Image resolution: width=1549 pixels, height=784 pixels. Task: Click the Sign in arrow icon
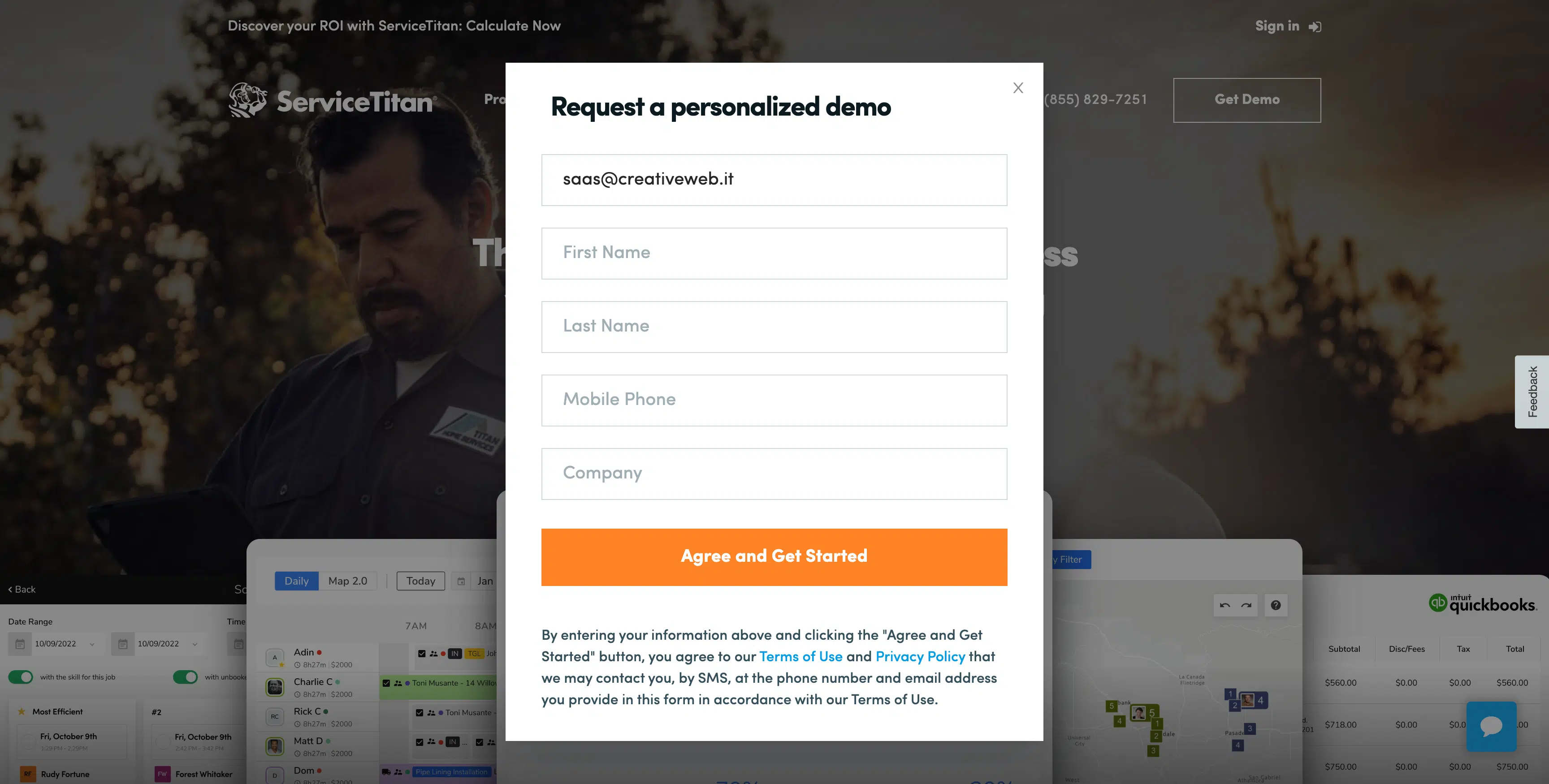point(1315,26)
